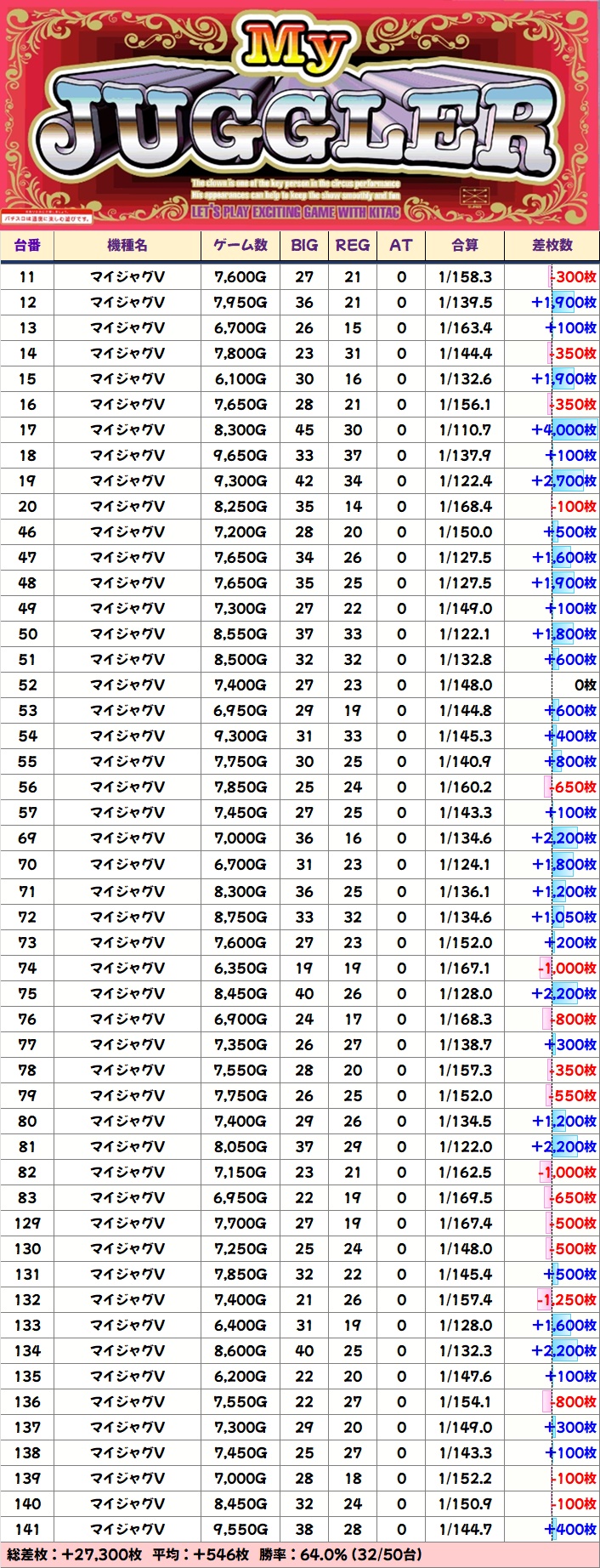Image resolution: width=600 pixels, height=1568 pixels.
Task: Click AT value 0 in machine 74 row
Action: click(x=401, y=968)
